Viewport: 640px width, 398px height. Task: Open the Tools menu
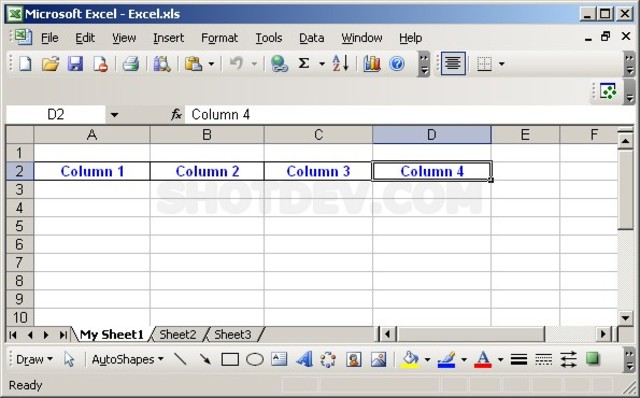tap(269, 38)
